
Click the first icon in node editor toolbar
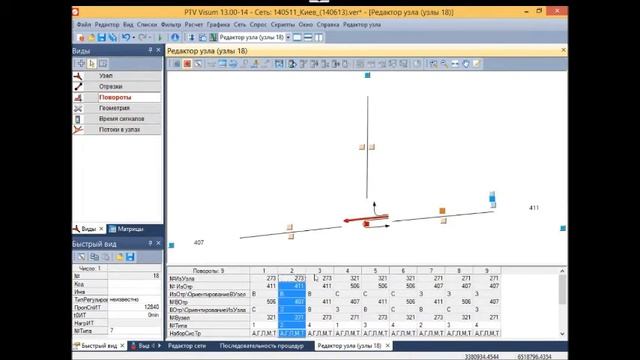176,64
